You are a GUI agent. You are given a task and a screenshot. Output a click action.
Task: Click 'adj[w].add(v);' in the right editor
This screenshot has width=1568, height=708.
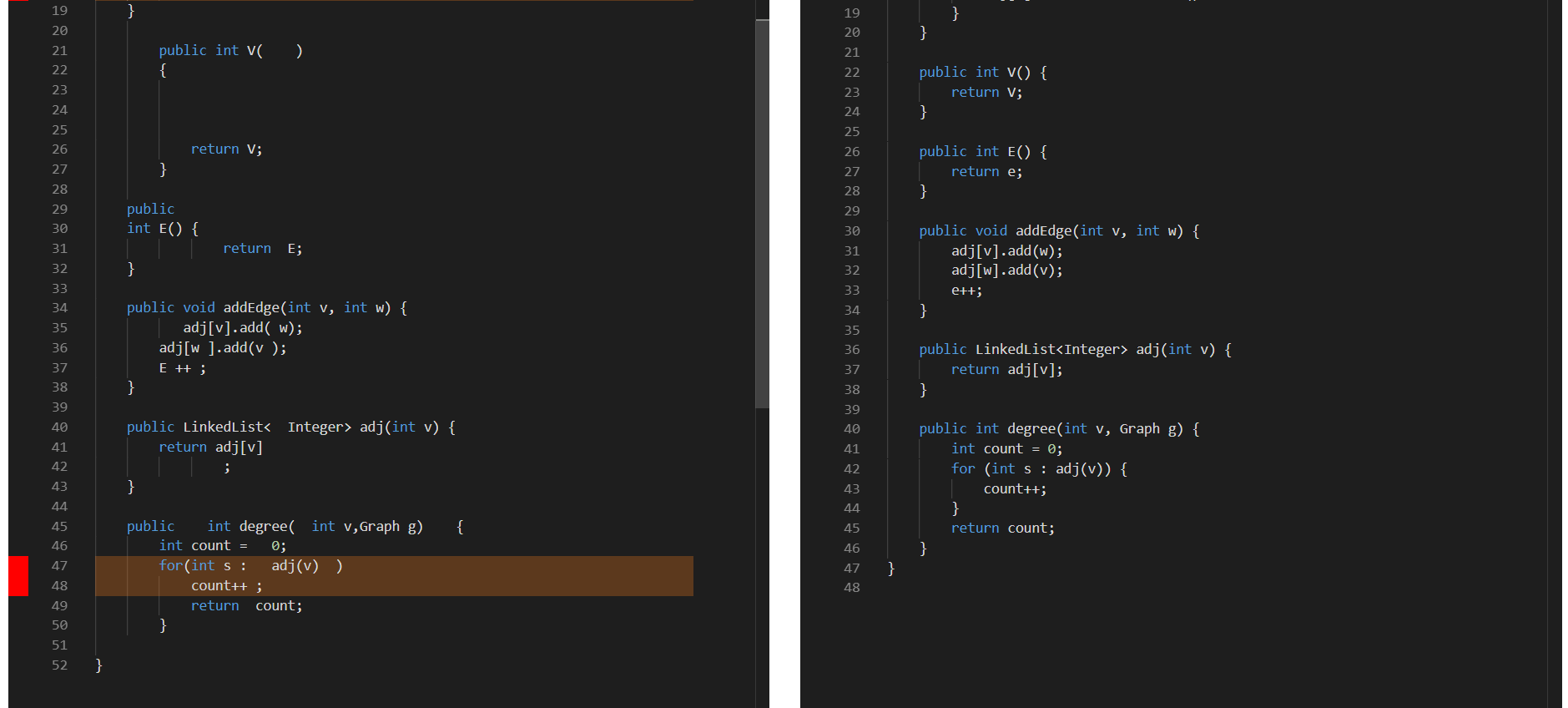coord(1006,271)
